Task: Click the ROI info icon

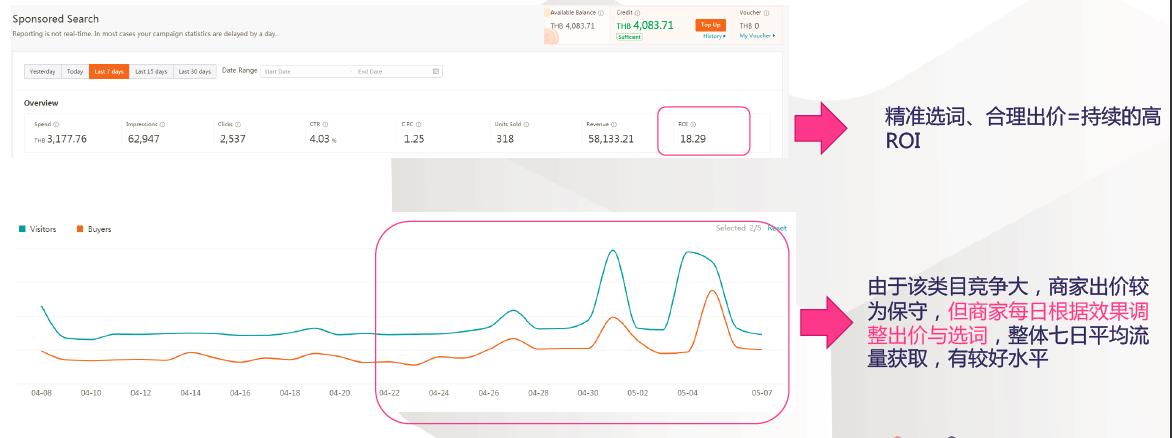Action: click(x=693, y=124)
